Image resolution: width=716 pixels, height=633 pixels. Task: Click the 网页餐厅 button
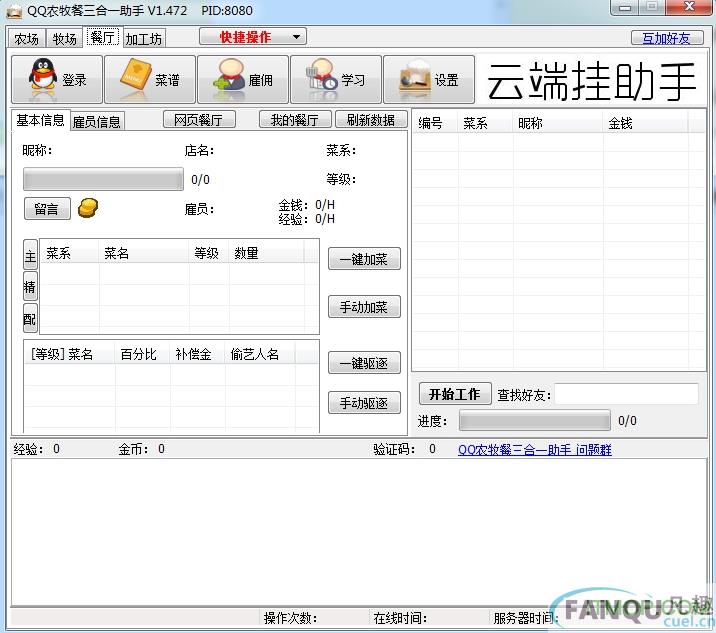point(199,120)
